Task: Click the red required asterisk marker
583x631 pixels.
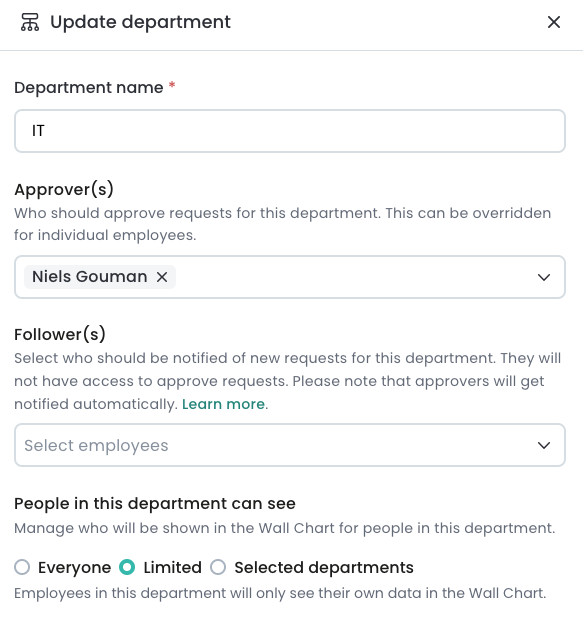Action: coord(172,85)
